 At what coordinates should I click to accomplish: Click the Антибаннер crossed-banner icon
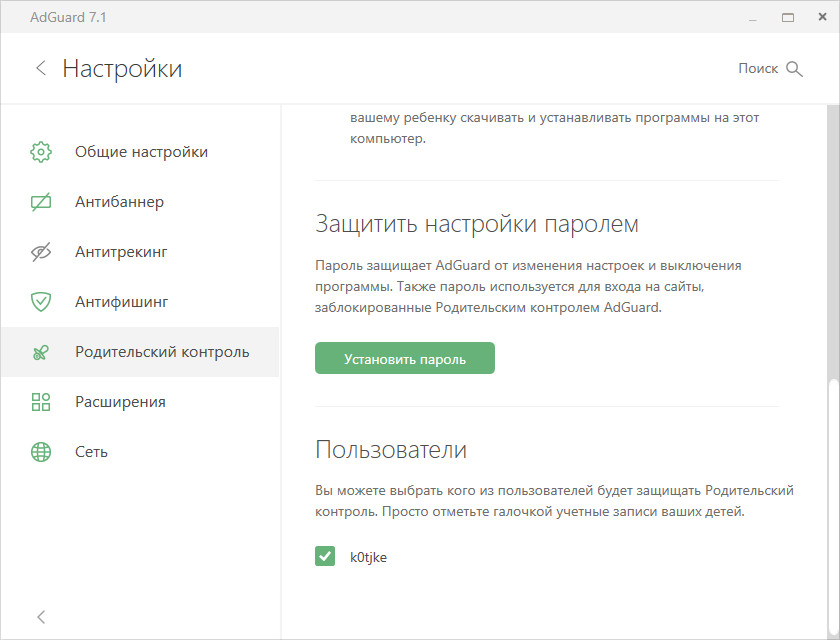pos(41,202)
